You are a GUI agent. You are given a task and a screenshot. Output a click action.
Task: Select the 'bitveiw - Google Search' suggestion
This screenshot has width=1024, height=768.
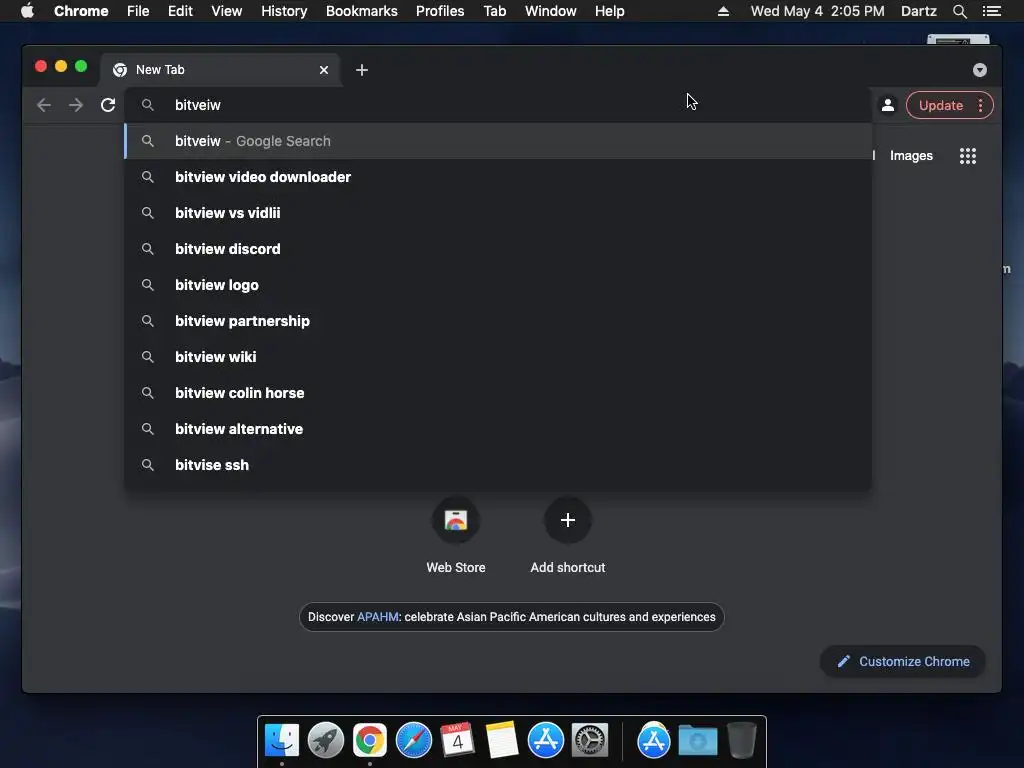click(498, 141)
